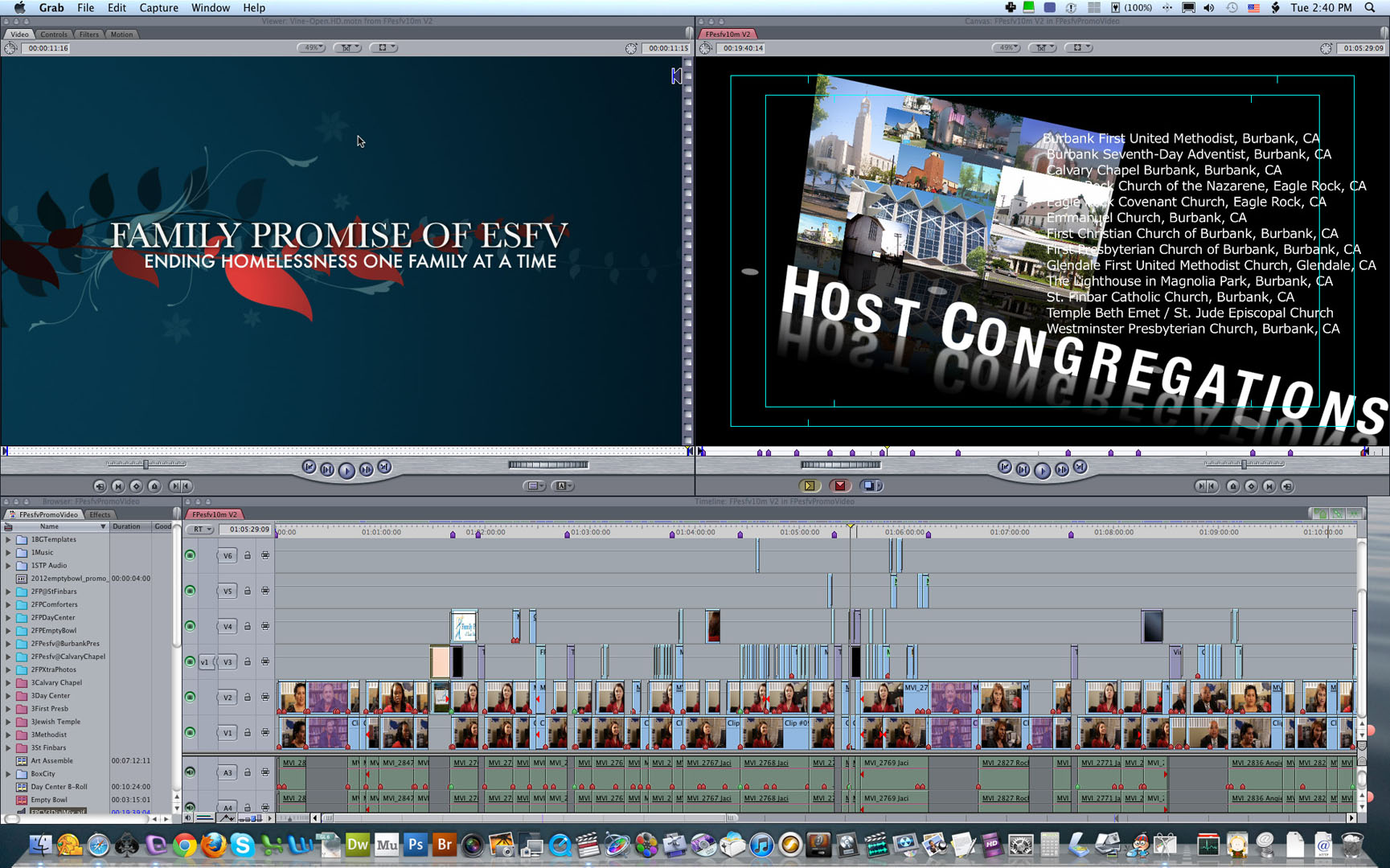Launch Photoshop from the Dock
Image resolution: width=1390 pixels, height=868 pixels.
point(415,845)
